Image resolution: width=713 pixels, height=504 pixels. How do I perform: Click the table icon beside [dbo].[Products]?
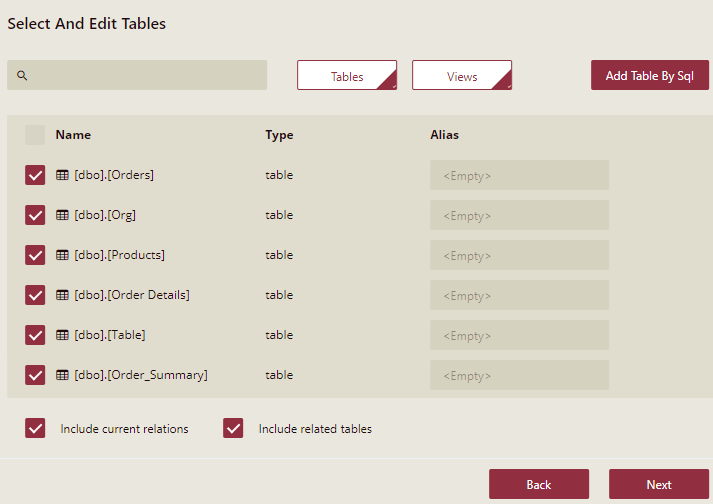coord(62,255)
